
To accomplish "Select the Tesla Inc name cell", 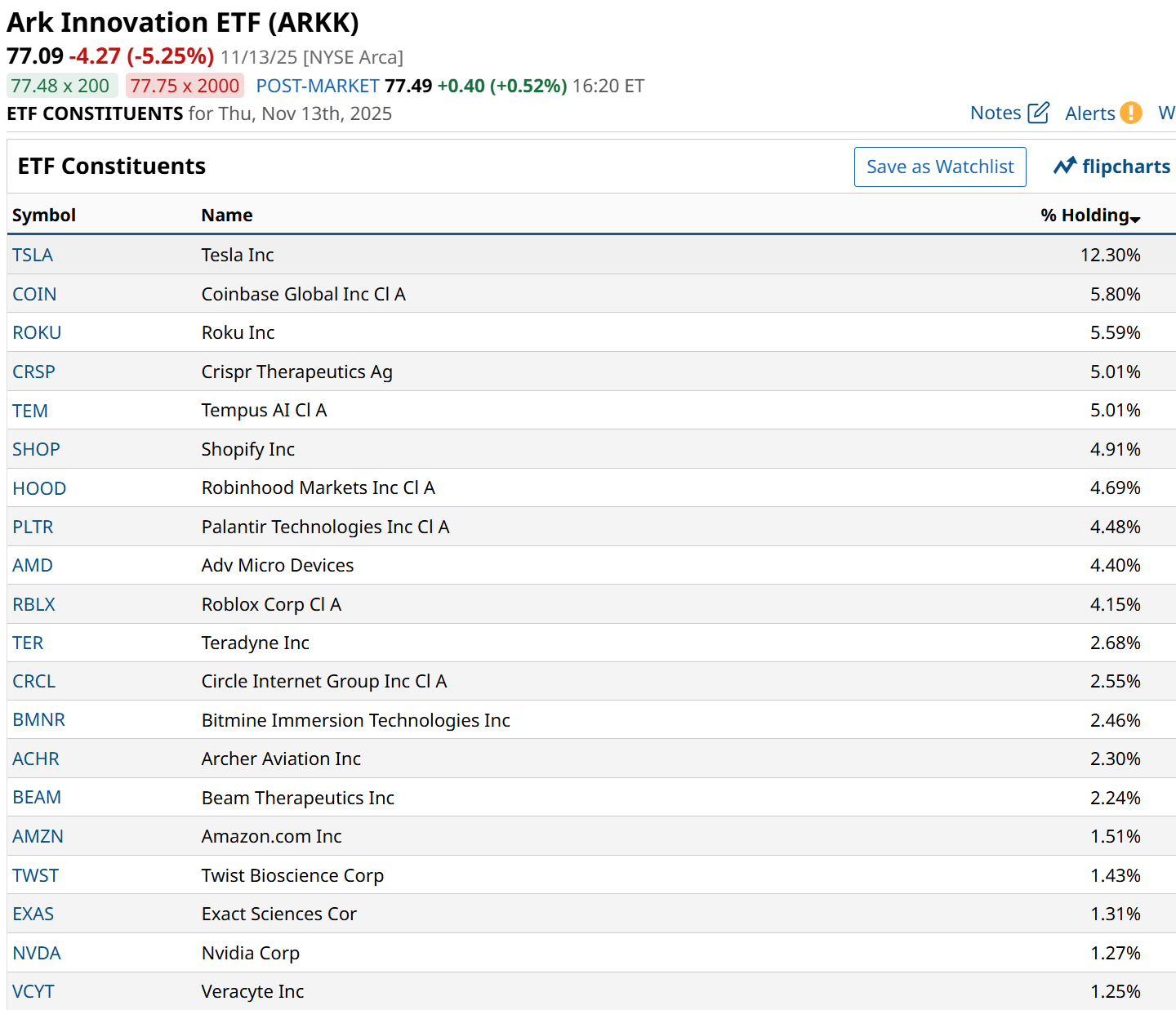I will click(x=238, y=255).
